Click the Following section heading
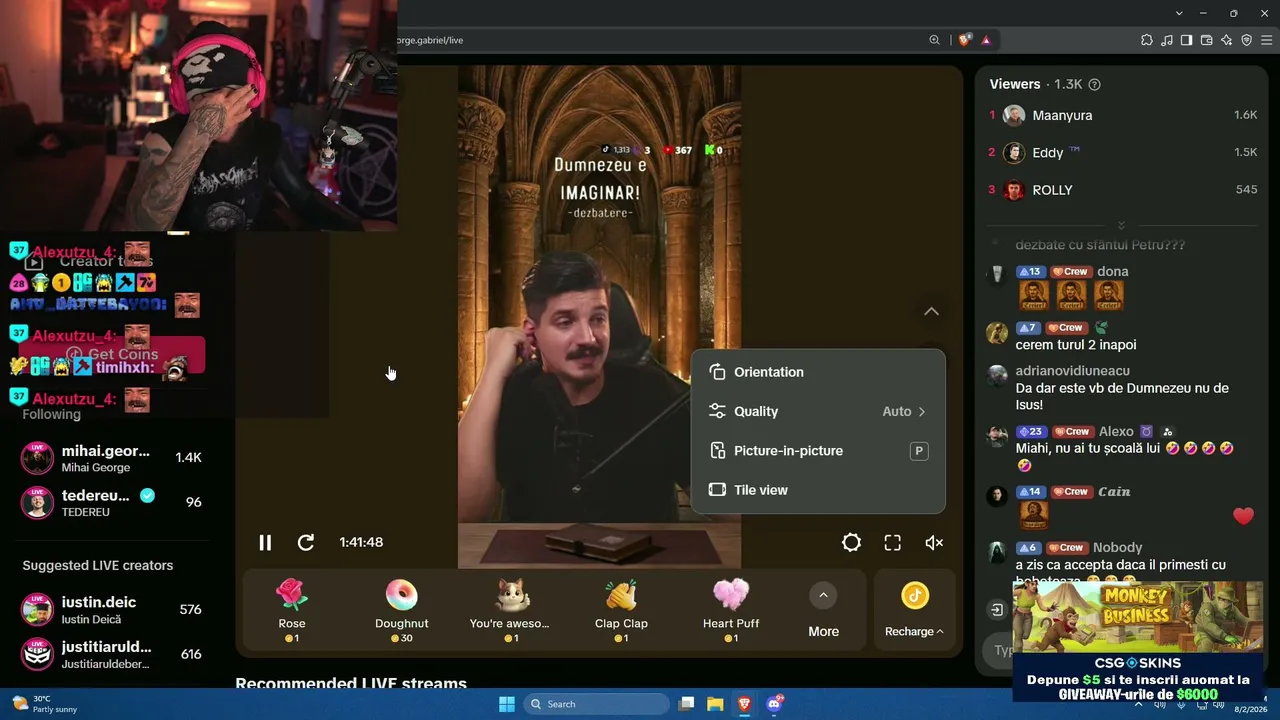 pyautogui.click(x=52, y=415)
